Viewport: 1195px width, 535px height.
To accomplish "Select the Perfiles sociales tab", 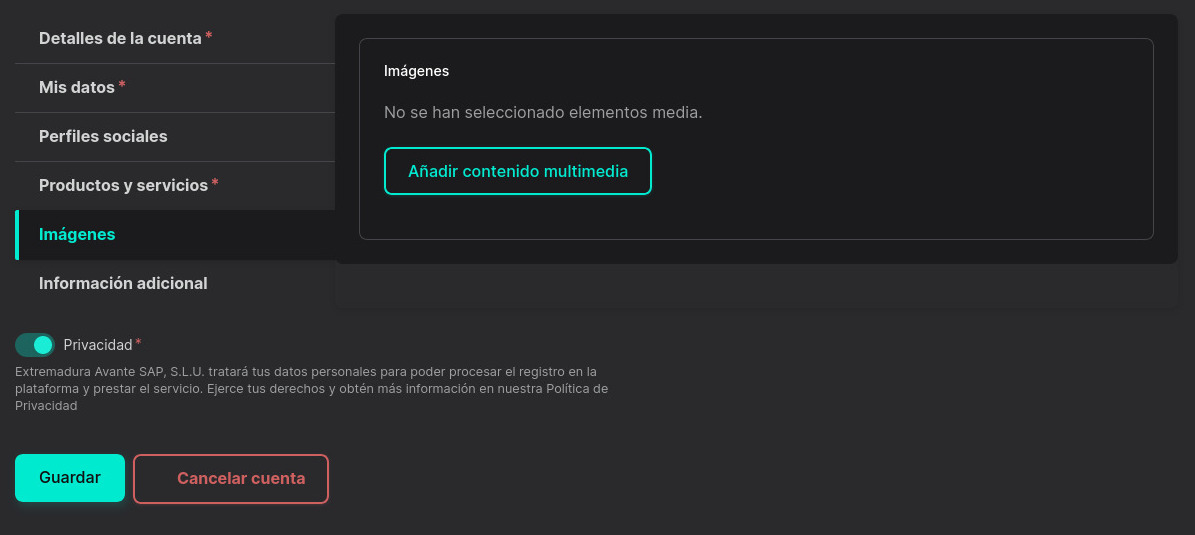I will coord(103,136).
